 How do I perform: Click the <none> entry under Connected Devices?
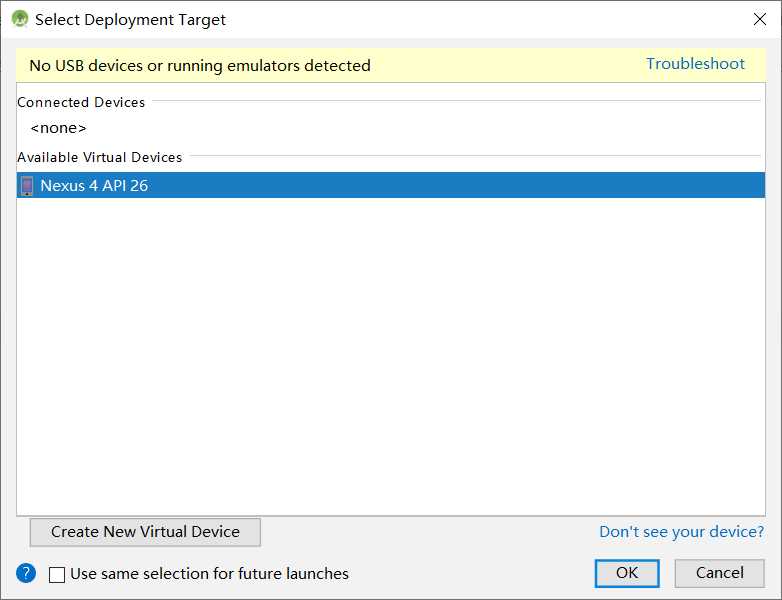(x=58, y=128)
